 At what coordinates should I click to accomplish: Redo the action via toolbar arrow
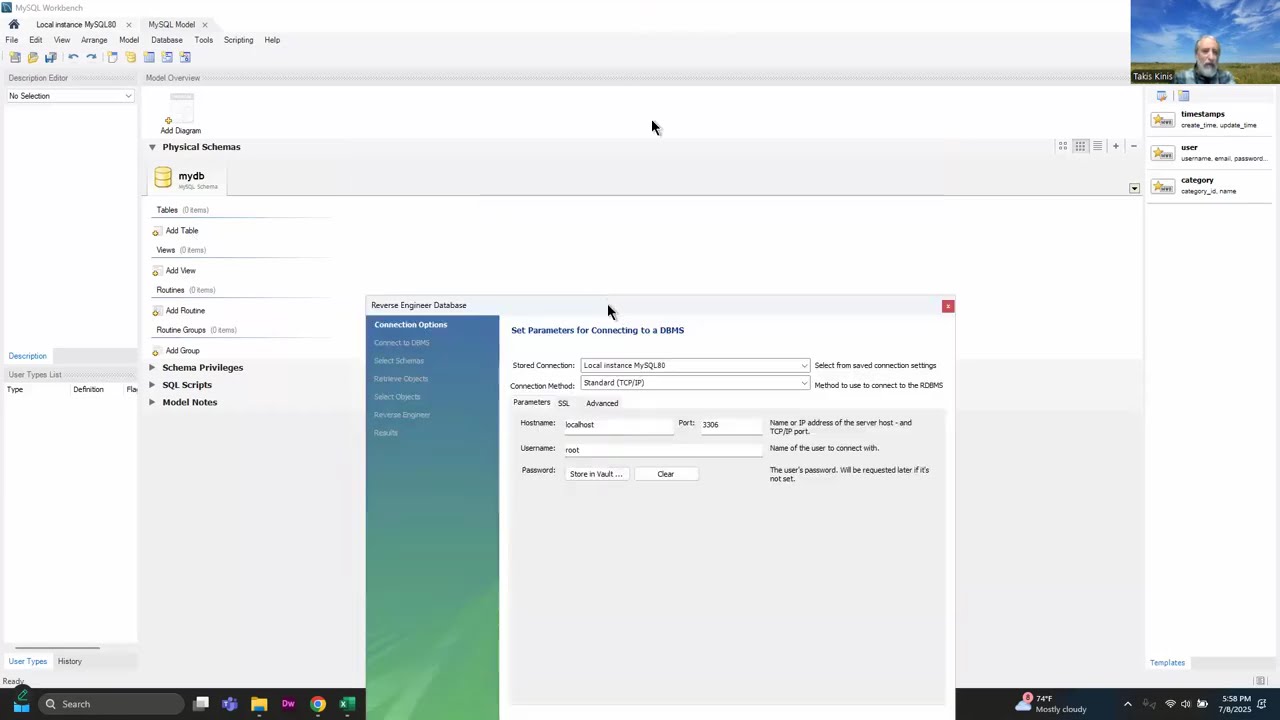click(x=91, y=57)
